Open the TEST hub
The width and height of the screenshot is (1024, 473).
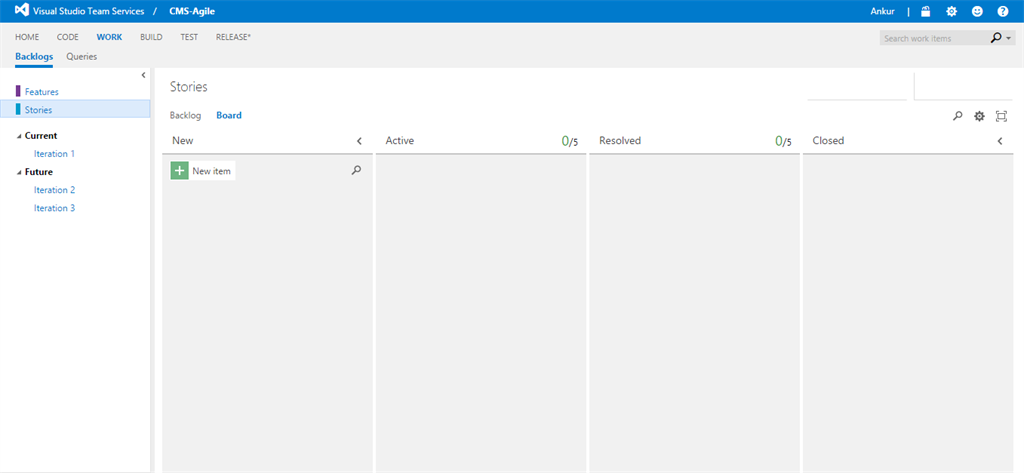pos(189,37)
